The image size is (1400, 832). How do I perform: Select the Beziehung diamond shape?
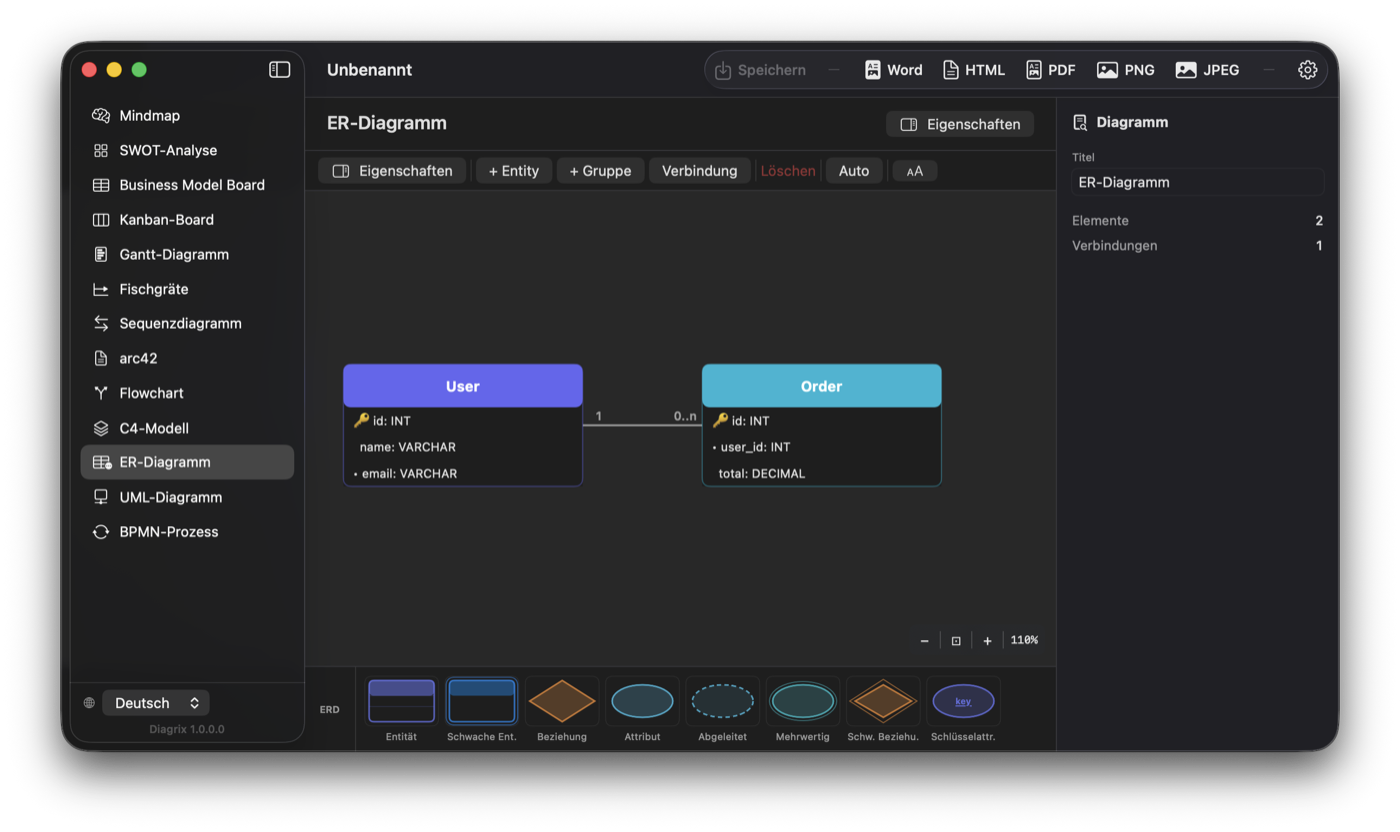562,701
